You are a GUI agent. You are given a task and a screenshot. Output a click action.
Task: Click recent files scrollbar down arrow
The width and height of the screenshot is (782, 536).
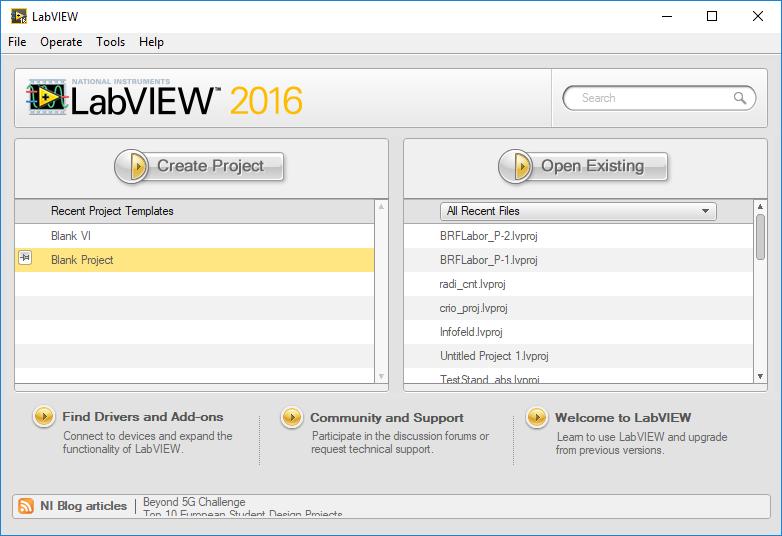[760, 376]
